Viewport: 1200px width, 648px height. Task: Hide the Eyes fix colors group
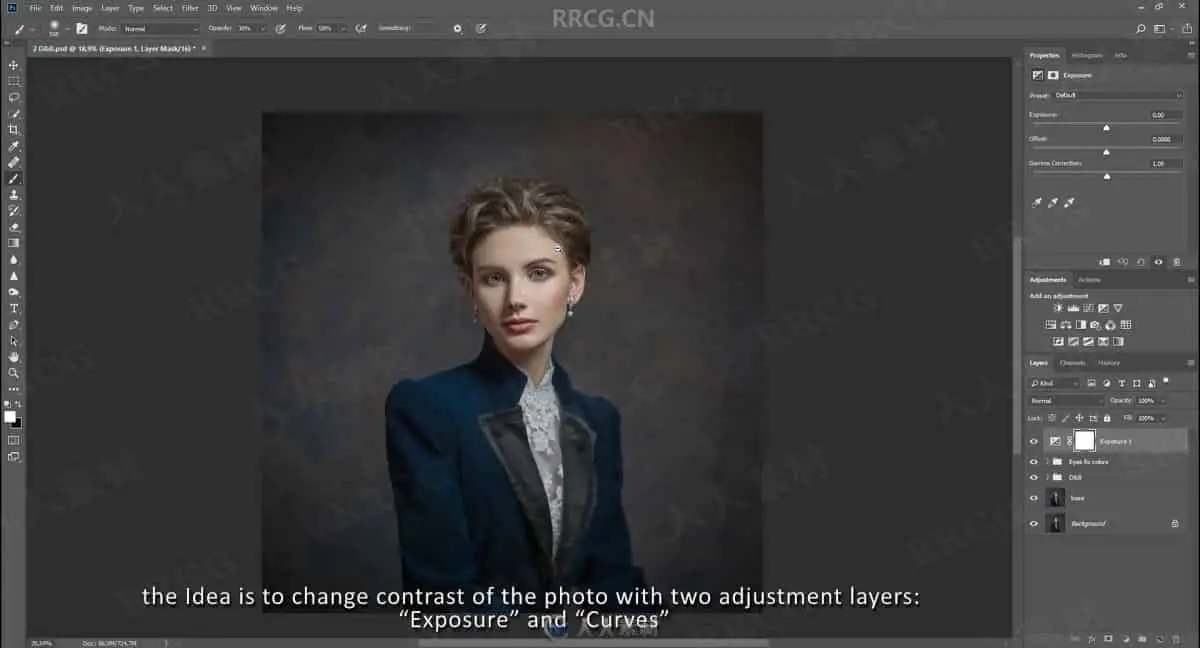click(x=1034, y=462)
